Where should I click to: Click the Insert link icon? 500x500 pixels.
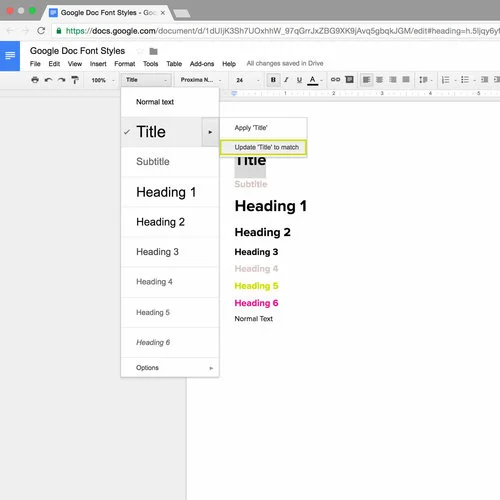click(335, 79)
